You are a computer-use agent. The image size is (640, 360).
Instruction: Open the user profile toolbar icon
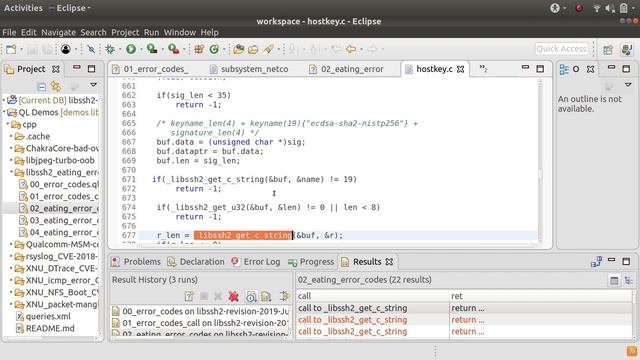pyautogui.click(x=65, y=49)
